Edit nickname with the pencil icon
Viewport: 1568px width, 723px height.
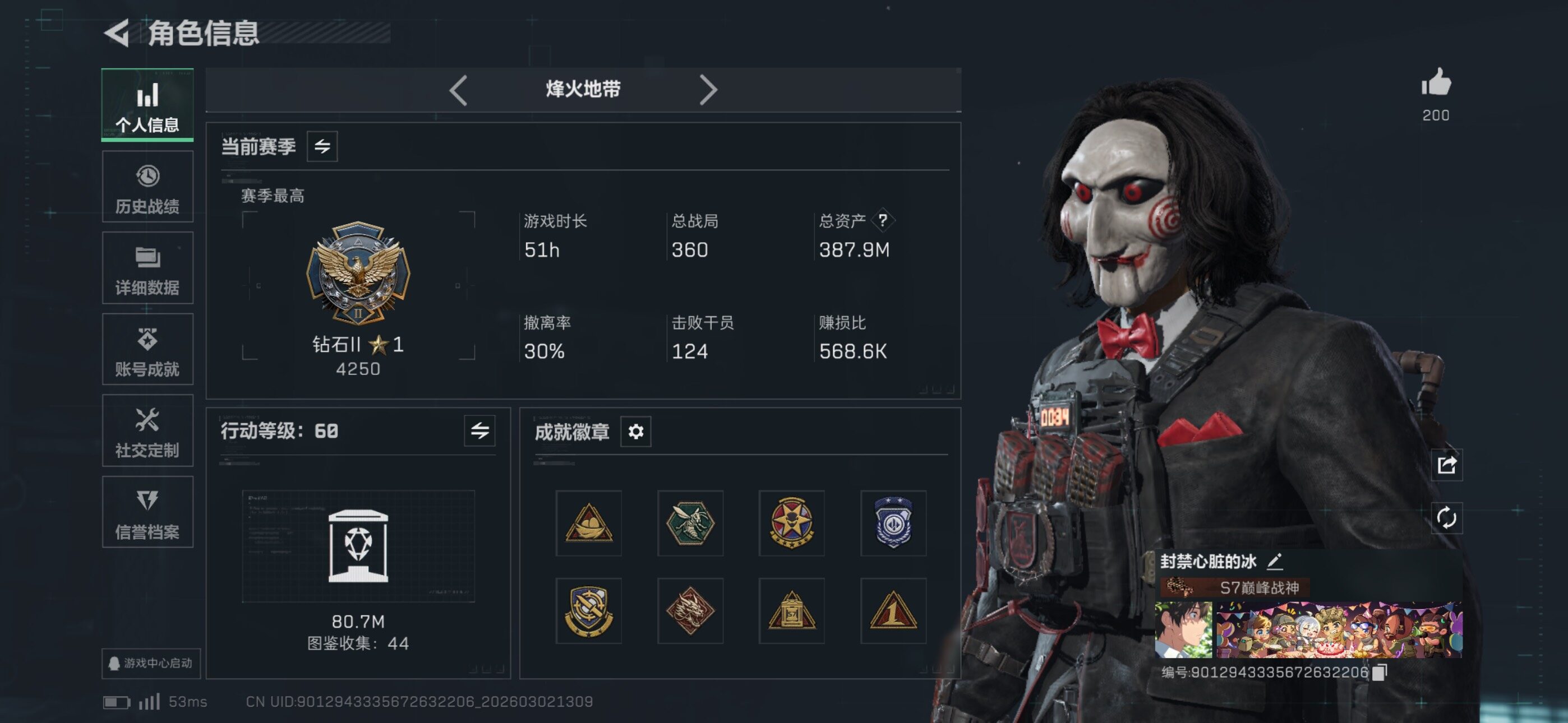(x=1275, y=561)
